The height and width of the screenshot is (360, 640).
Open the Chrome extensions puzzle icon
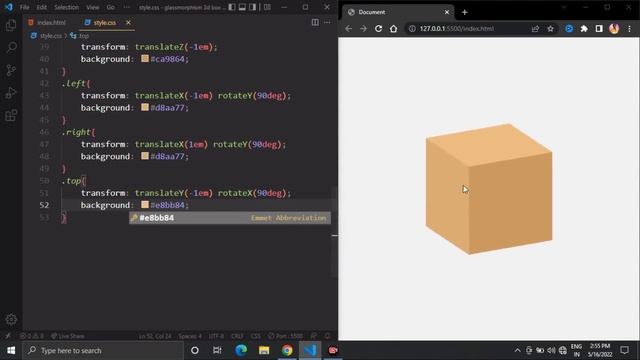tap(584, 29)
